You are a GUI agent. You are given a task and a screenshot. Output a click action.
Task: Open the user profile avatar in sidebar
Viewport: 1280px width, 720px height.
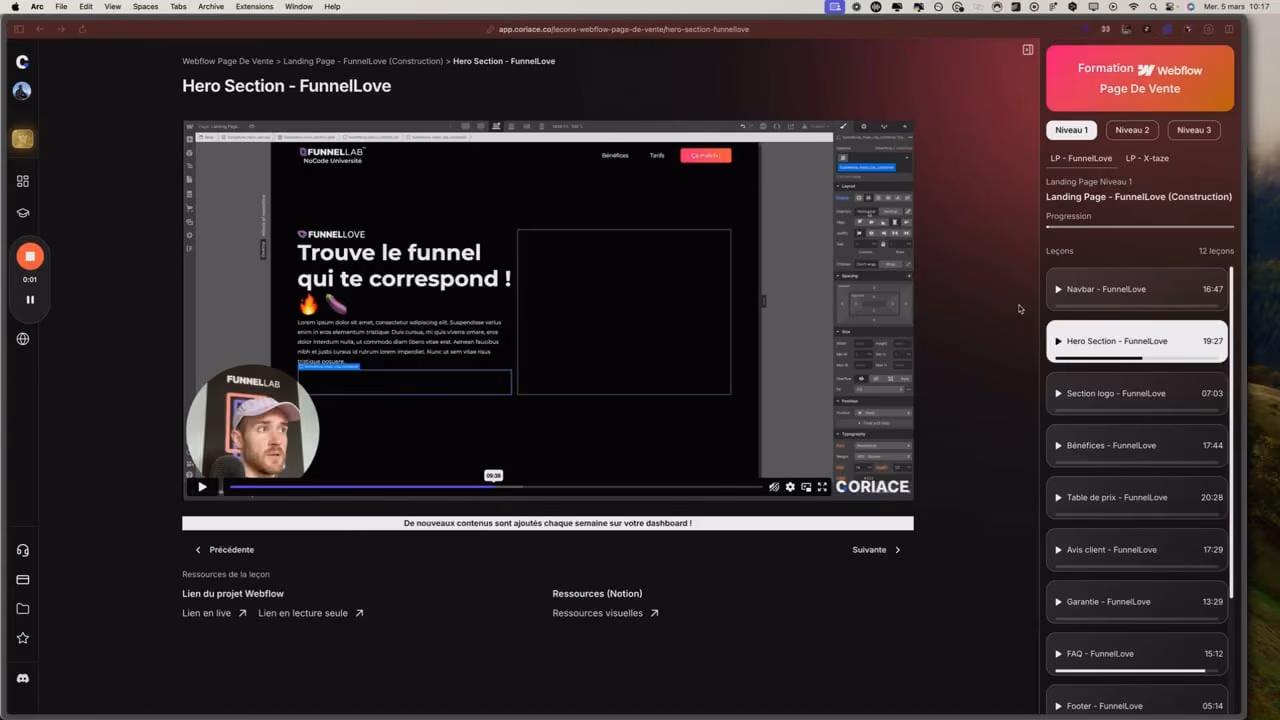pos(22,91)
